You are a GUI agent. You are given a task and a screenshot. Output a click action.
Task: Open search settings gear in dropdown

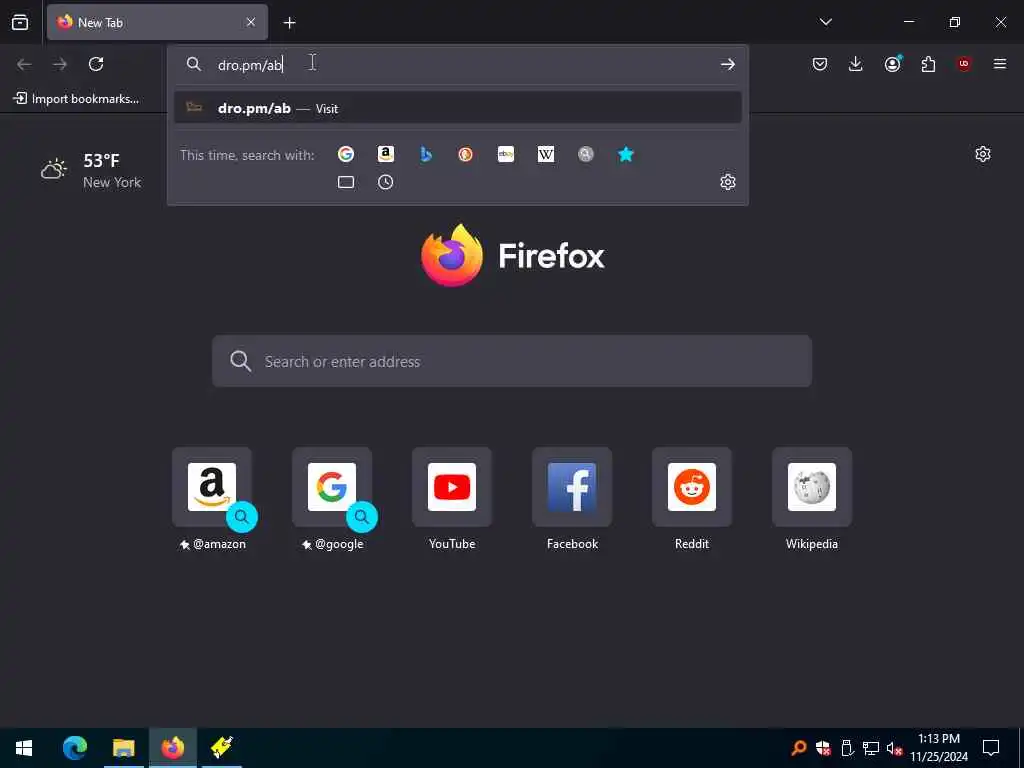pos(728,182)
